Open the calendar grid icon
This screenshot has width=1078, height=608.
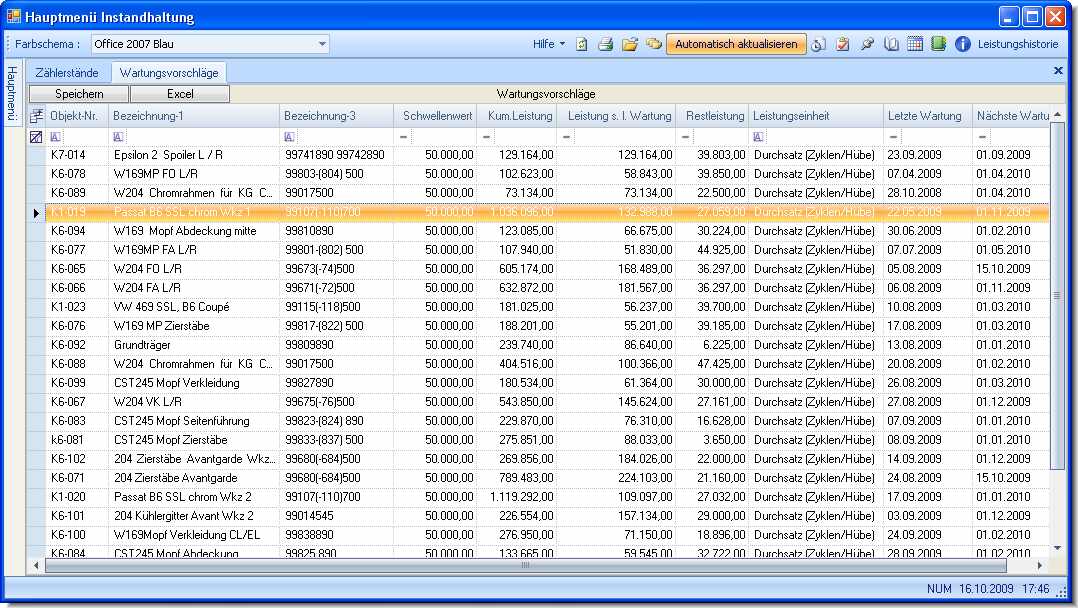915,44
